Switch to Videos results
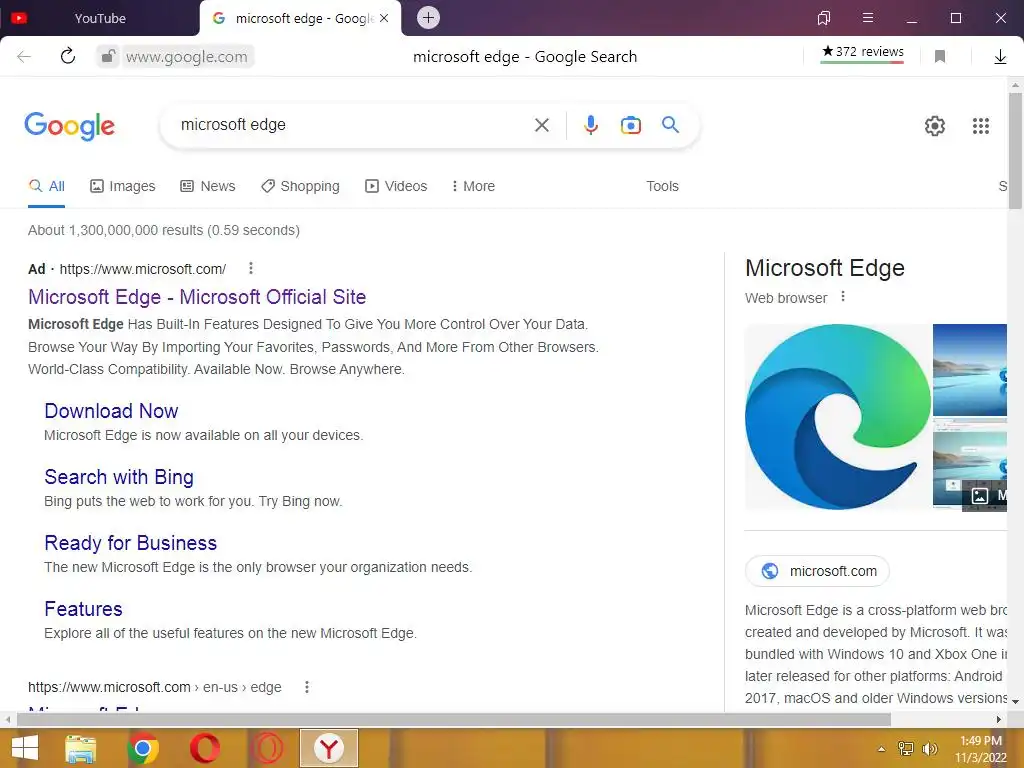 396,186
